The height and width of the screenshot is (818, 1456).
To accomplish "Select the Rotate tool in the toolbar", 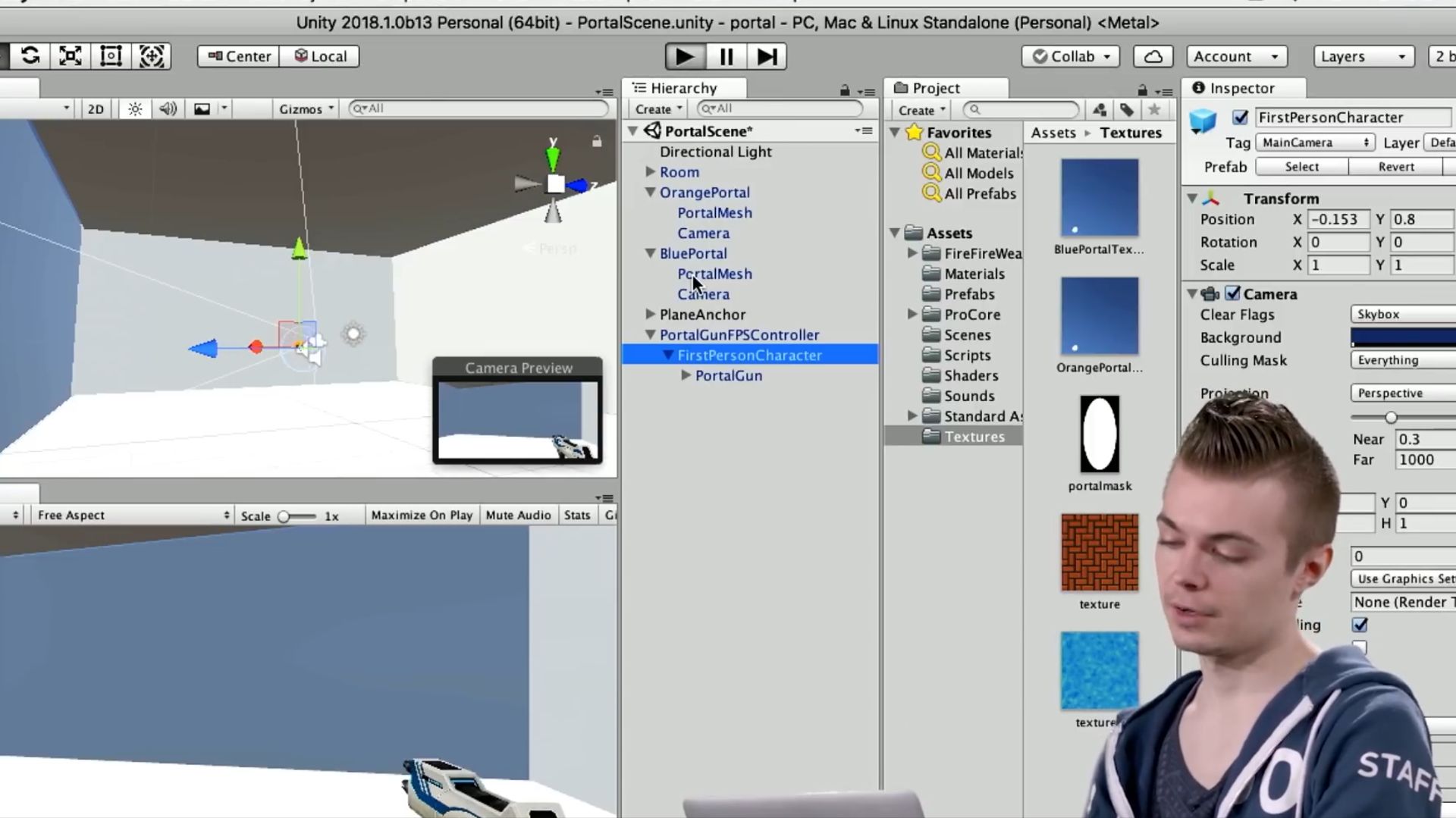I will 30,56.
